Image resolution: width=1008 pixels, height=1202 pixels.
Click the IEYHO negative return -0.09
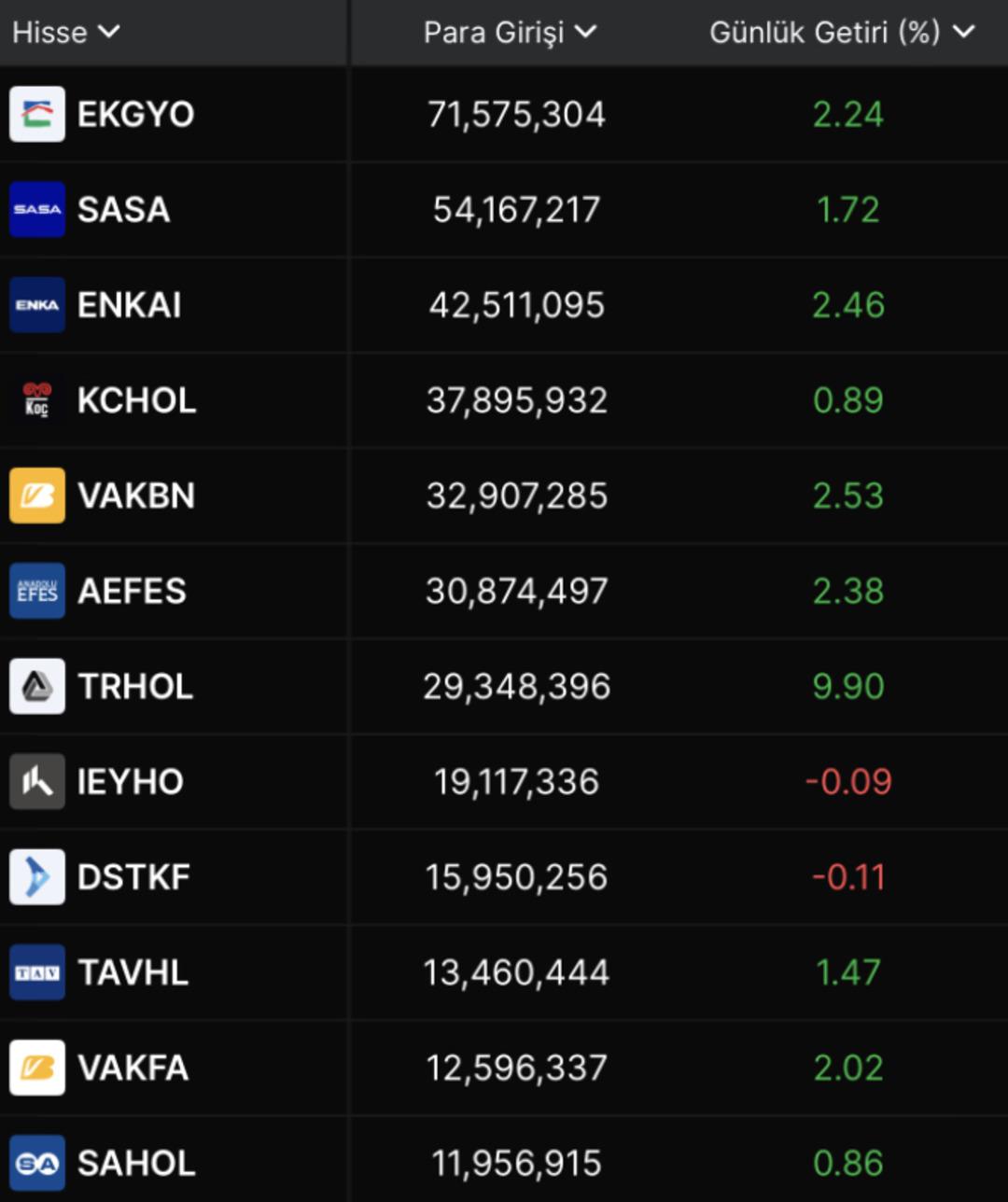[x=847, y=781]
